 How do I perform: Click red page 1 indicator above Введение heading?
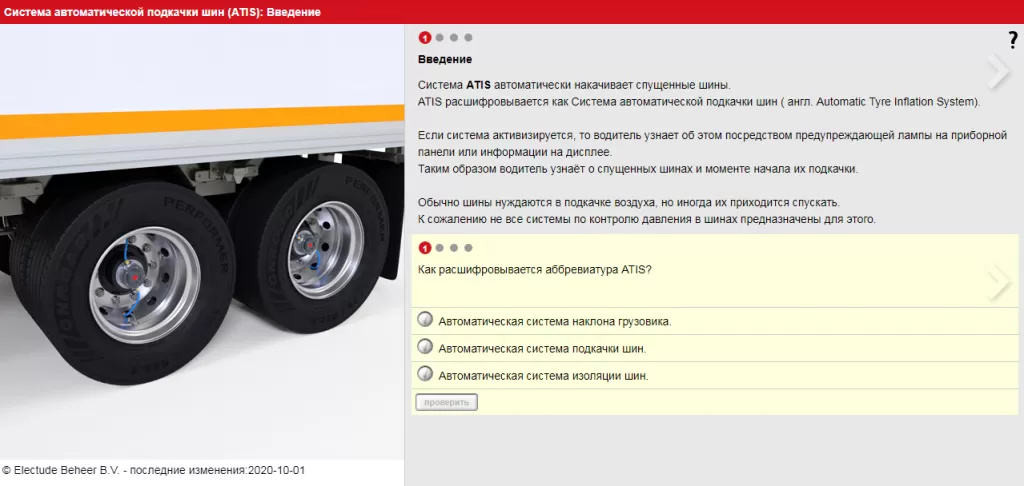point(425,38)
